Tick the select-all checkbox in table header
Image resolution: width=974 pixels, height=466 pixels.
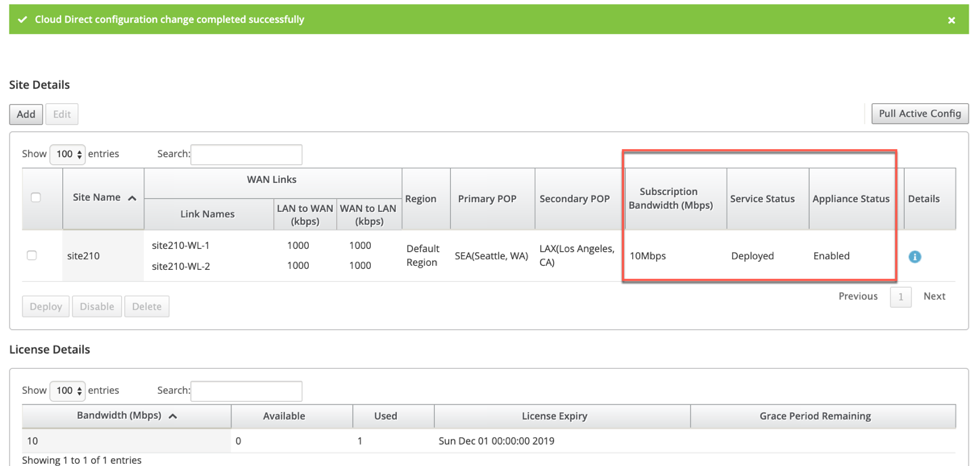pos(36,197)
